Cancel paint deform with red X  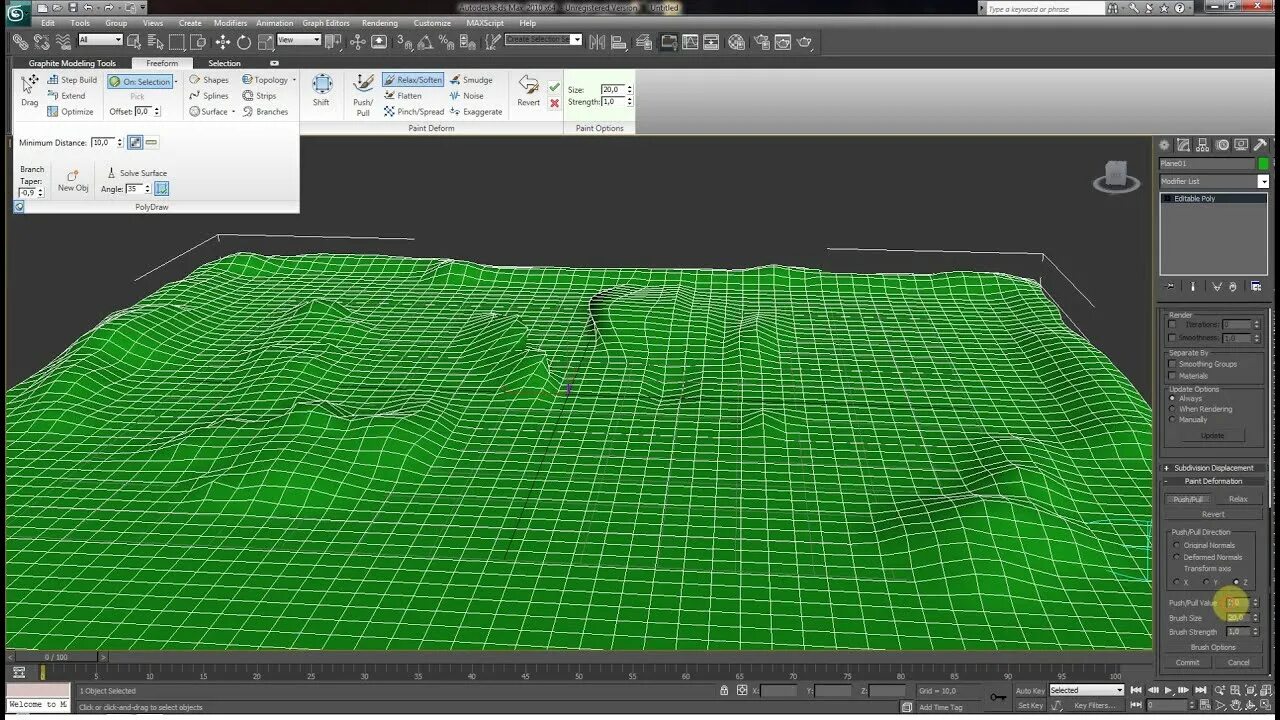click(x=554, y=103)
